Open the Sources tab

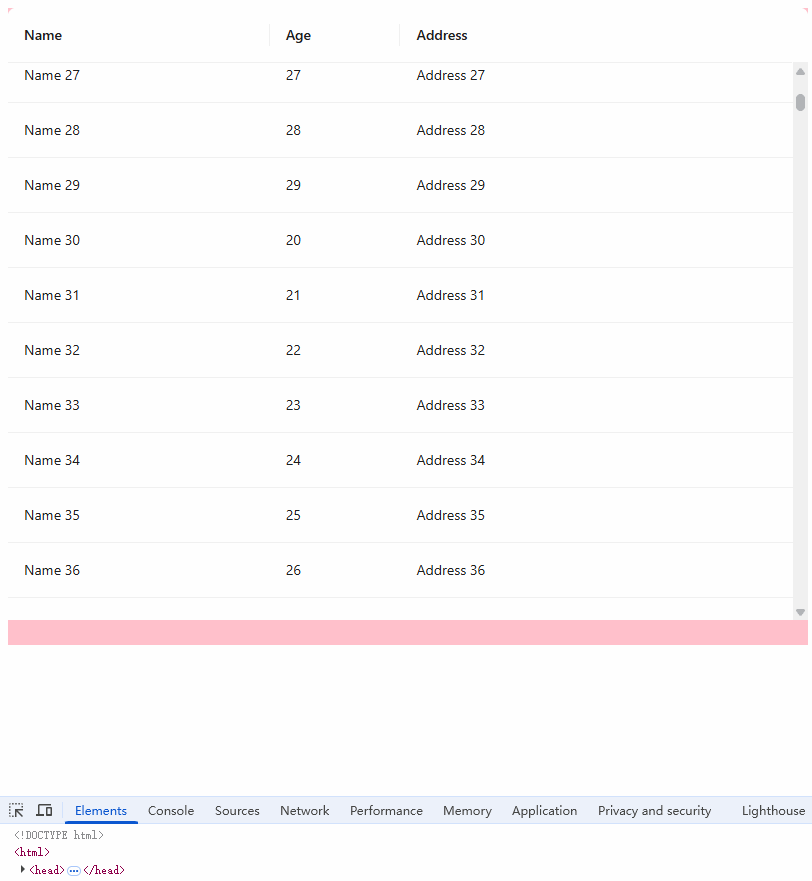[237, 810]
